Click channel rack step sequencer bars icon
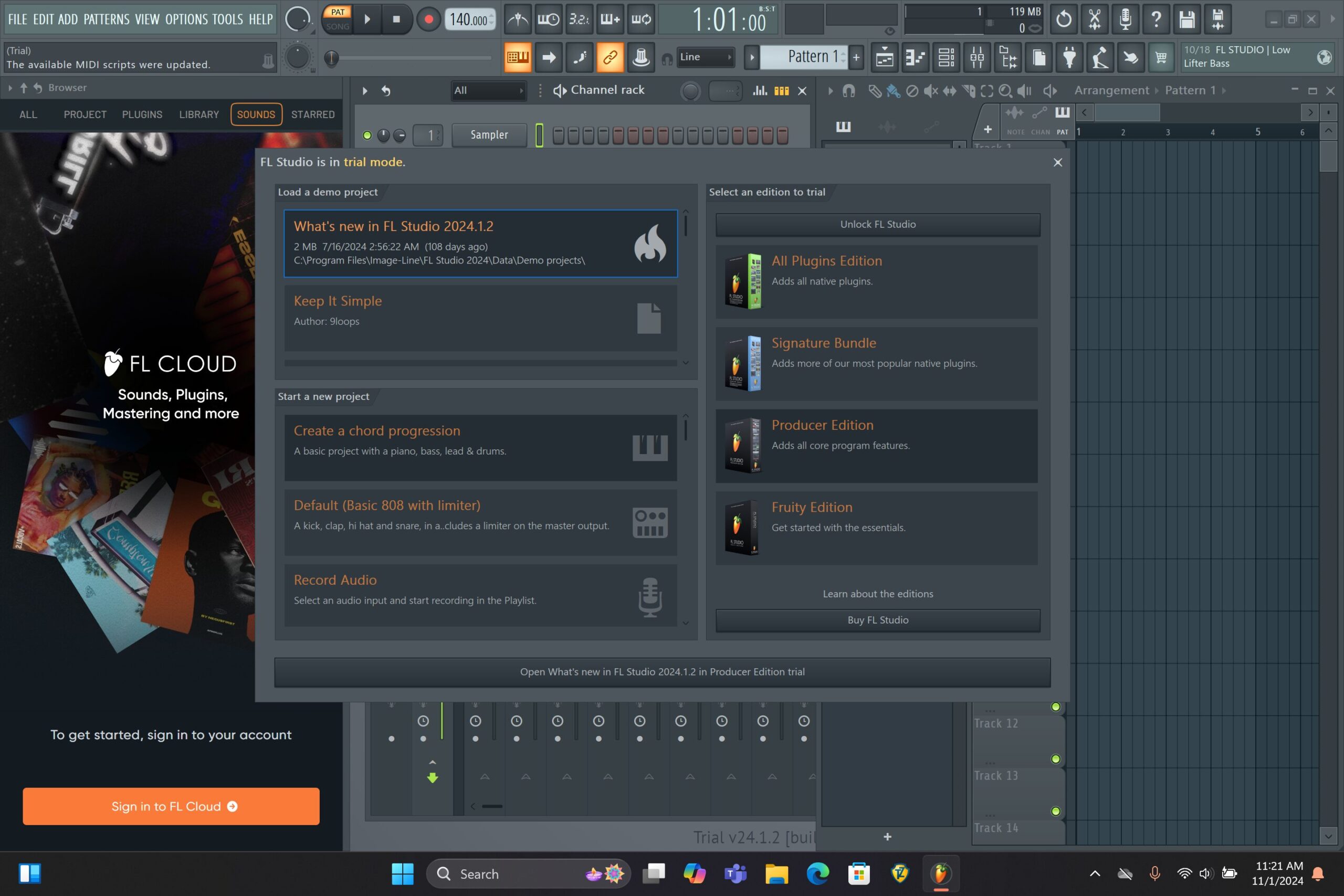 [x=782, y=90]
